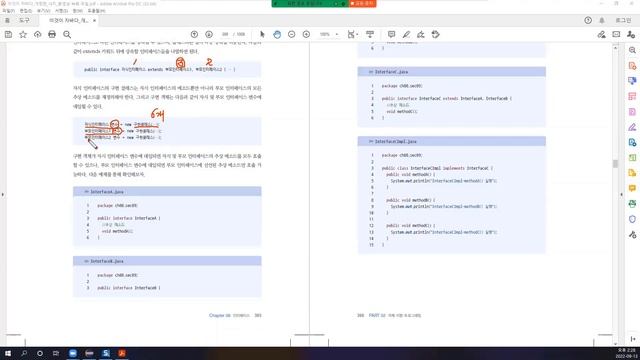Image resolution: width=640 pixels, height=360 pixels.
Task: Open Organize Pages tool in right pane
Action: (x=632, y=96)
